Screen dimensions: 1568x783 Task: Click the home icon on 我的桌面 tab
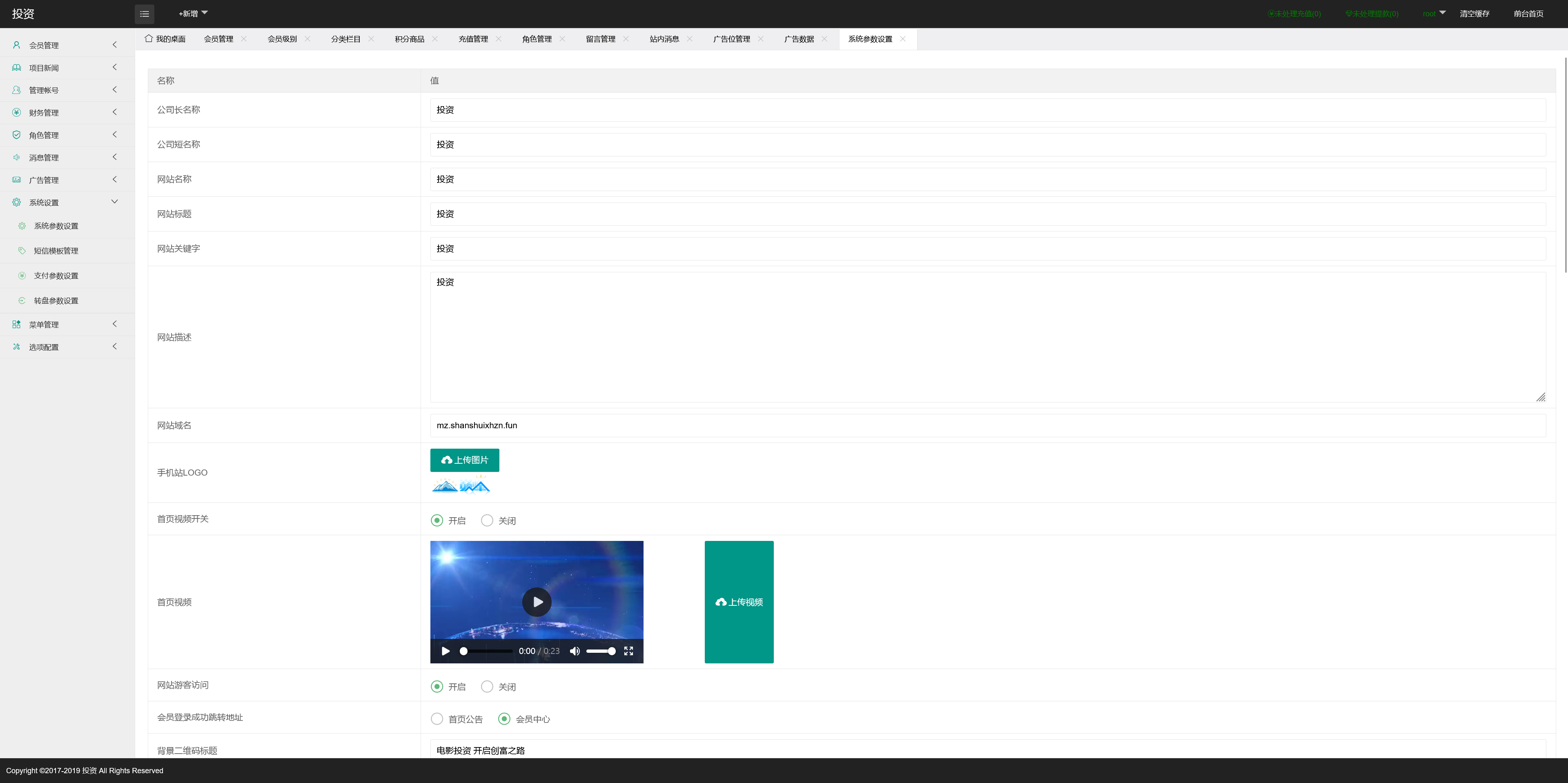tap(149, 38)
